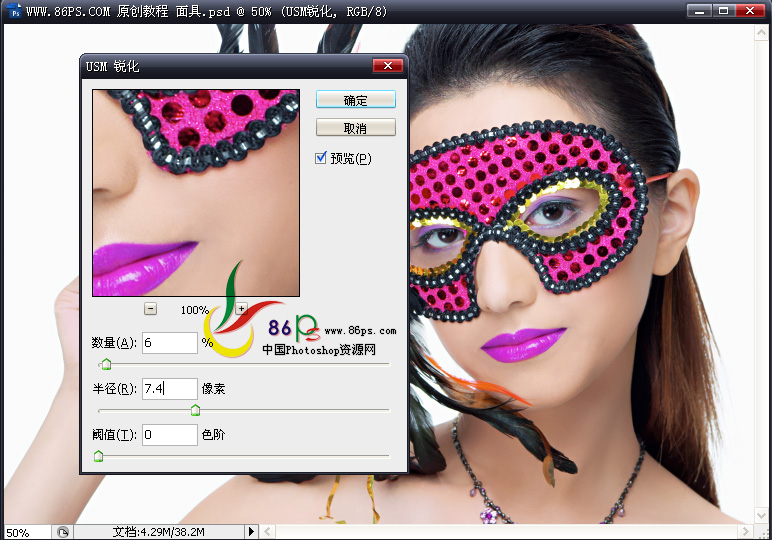The image size is (772, 540).
Task: Minimize the document window
Action: (x=700, y=11)
